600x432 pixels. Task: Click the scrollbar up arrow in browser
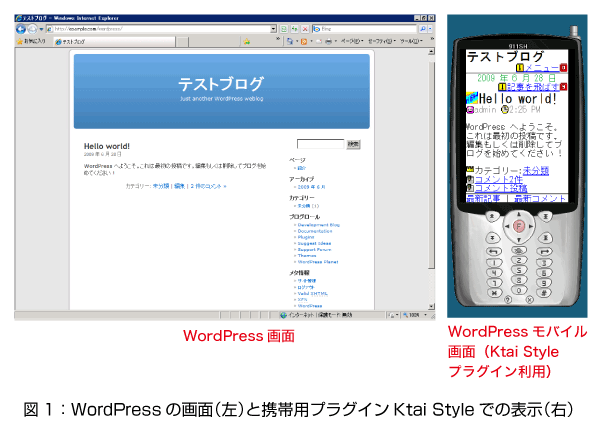431,51
